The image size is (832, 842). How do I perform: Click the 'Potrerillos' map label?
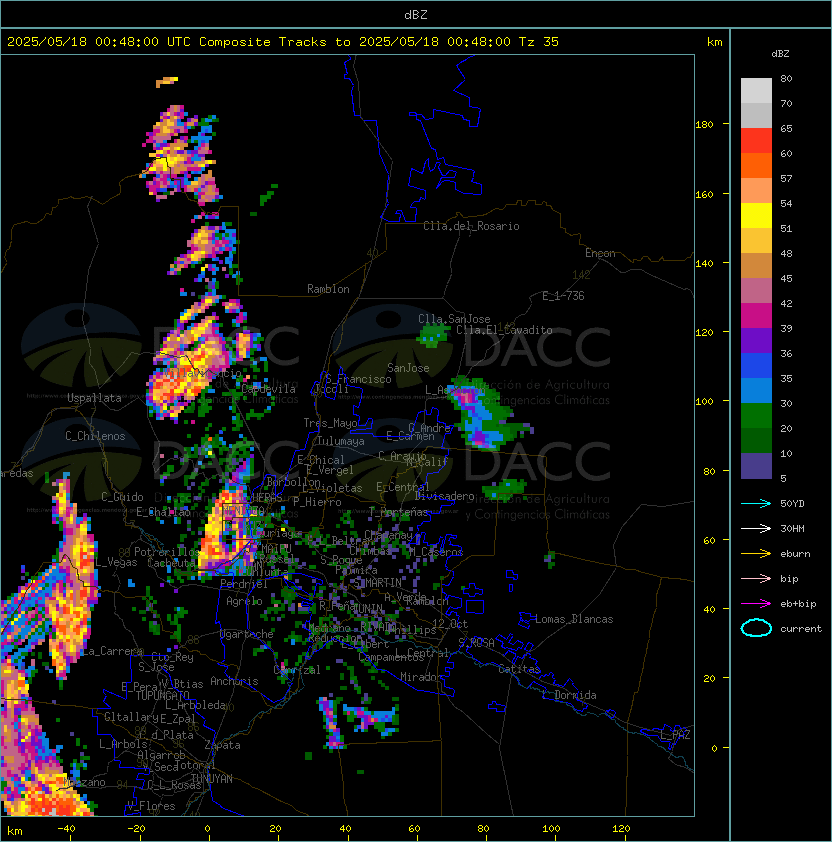click(x=167, y=552)
